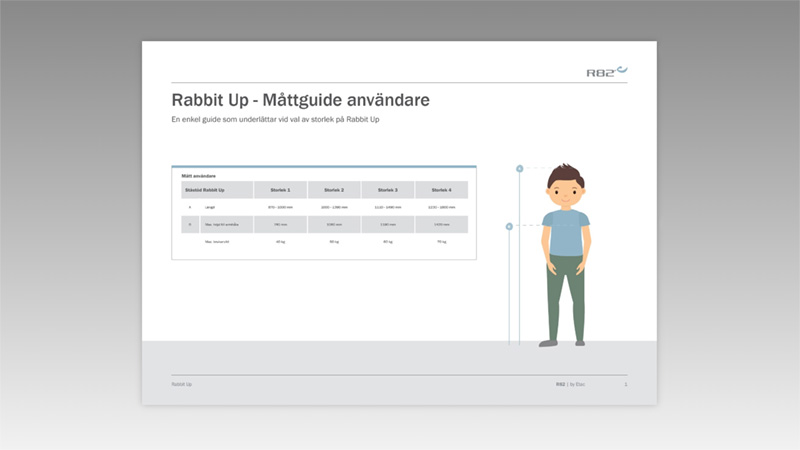Click the 'Storlek 4' column header
The width and height of the screenshot is (800, 450).
click(x=442, y=190)
